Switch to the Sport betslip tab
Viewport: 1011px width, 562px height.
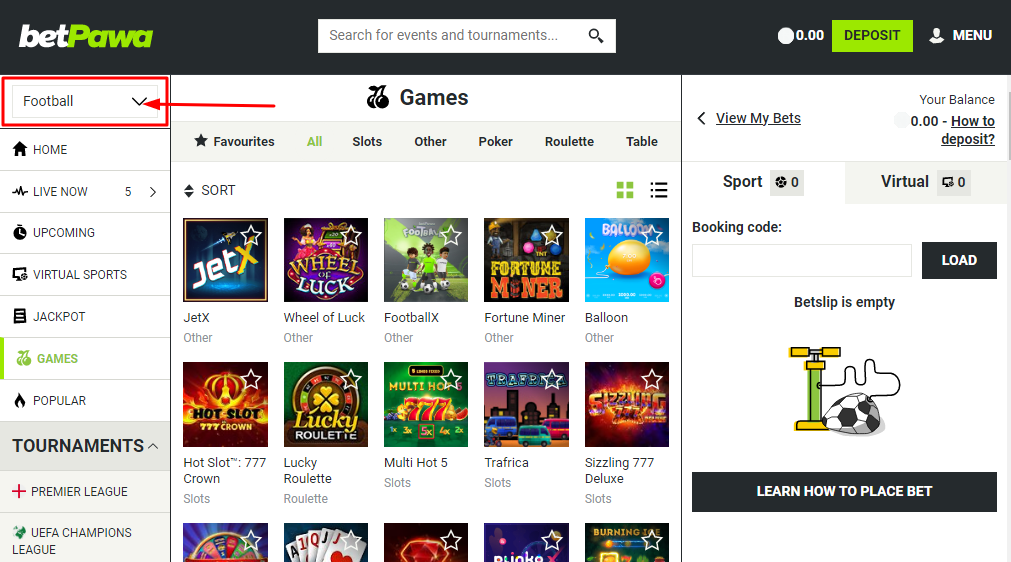[763, 182]
